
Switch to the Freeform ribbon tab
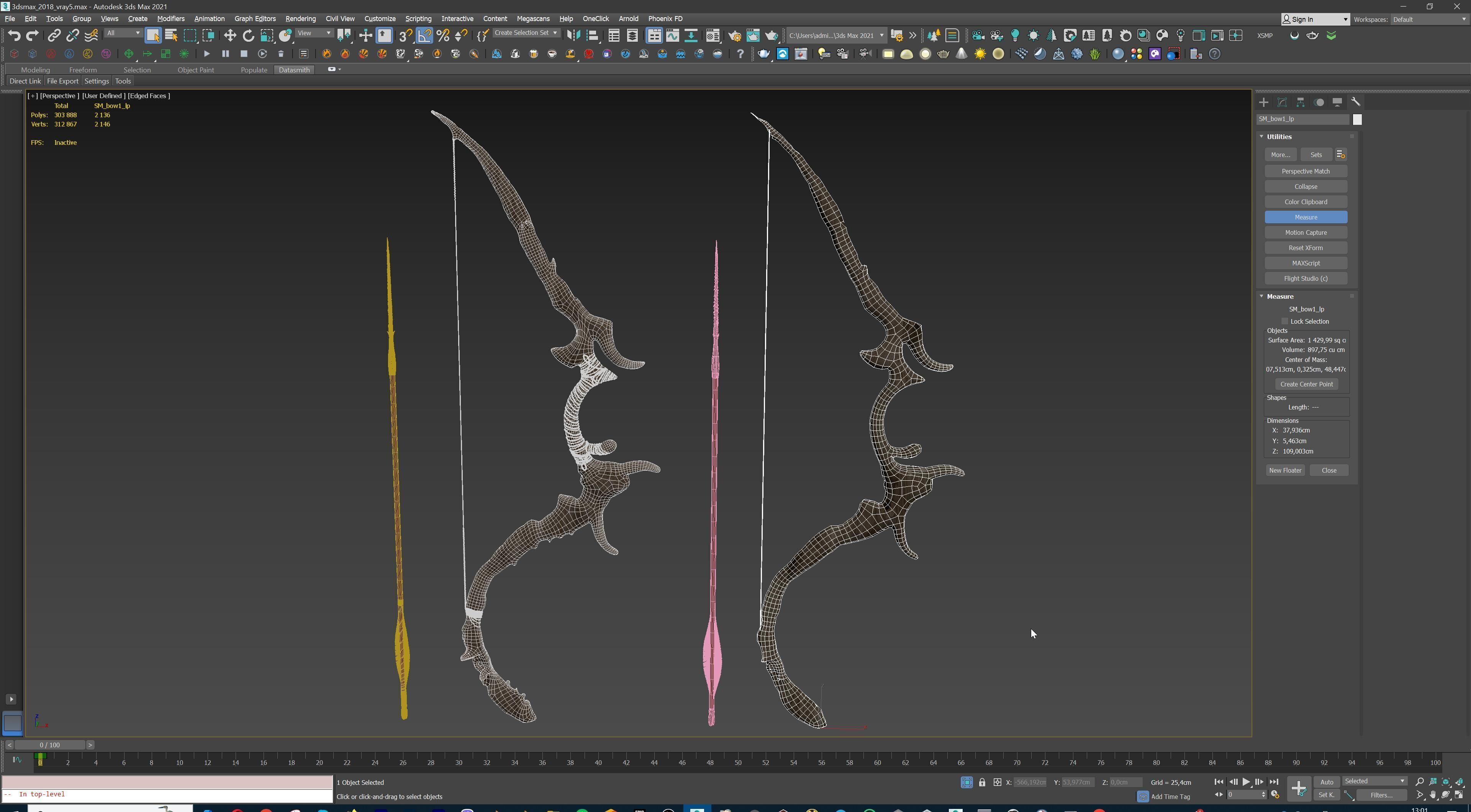(83, 70)
